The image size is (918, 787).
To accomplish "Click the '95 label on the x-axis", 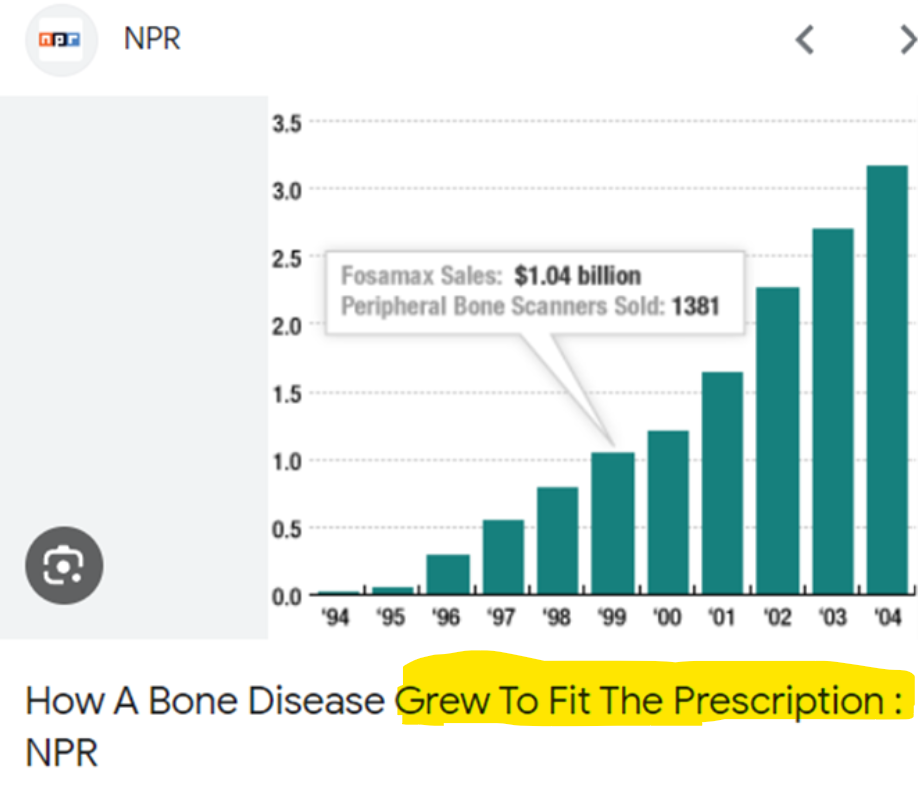I will tap(391, 618).
